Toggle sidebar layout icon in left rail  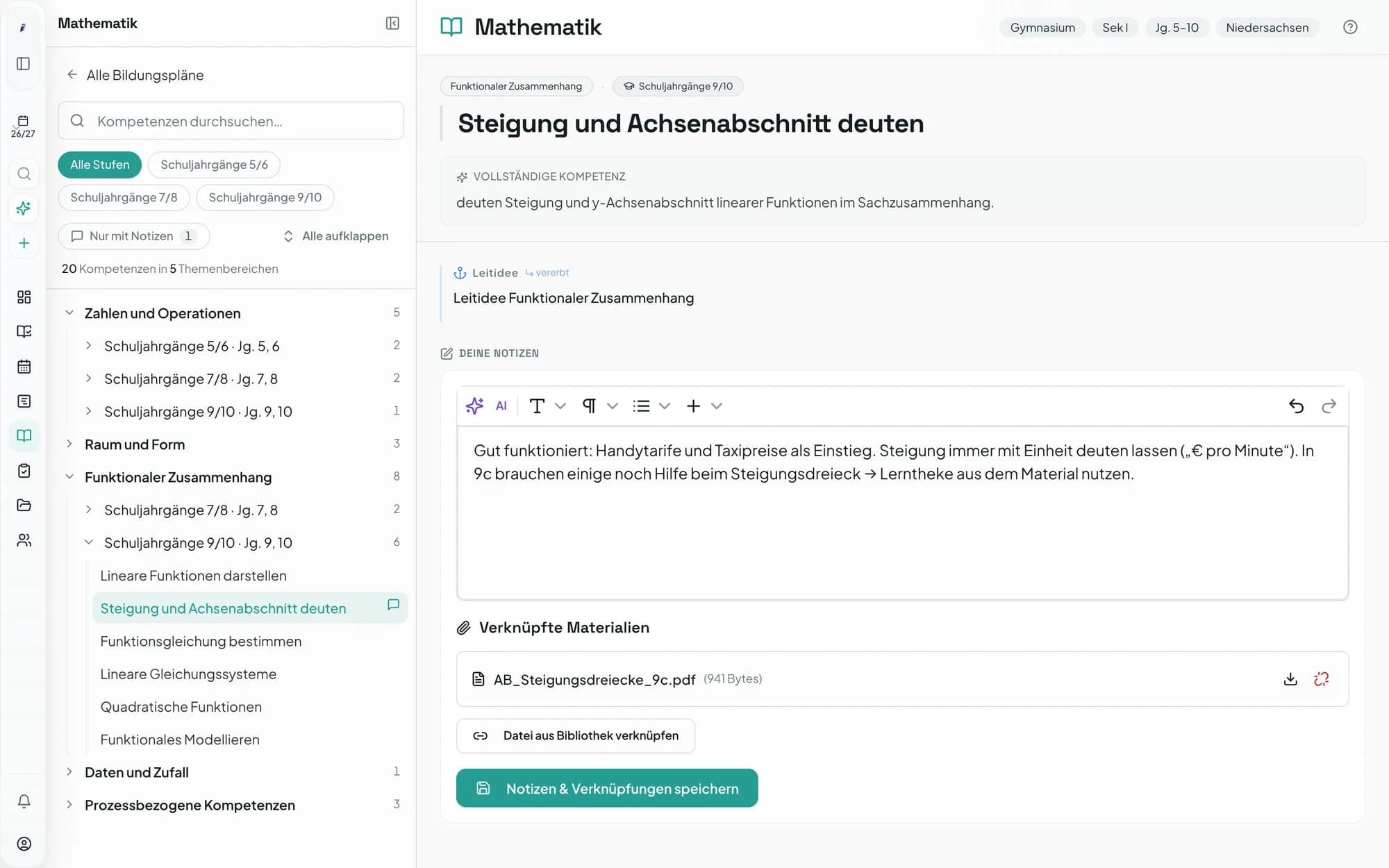pyautogui.click(x=24, y=64)
